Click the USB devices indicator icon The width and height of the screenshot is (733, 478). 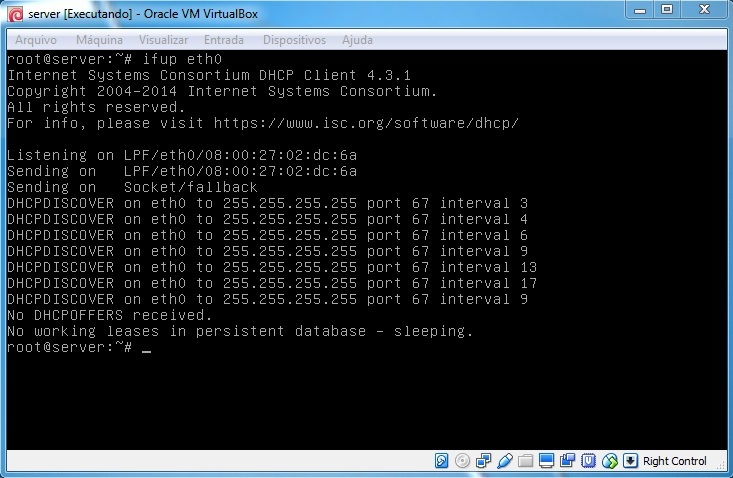coord(504,461)
